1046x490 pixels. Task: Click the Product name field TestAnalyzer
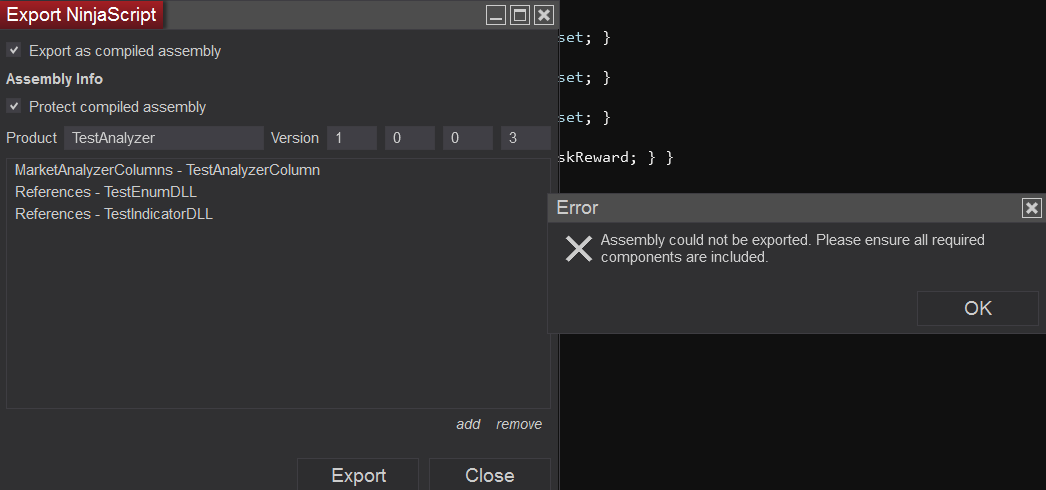[164, 138]
